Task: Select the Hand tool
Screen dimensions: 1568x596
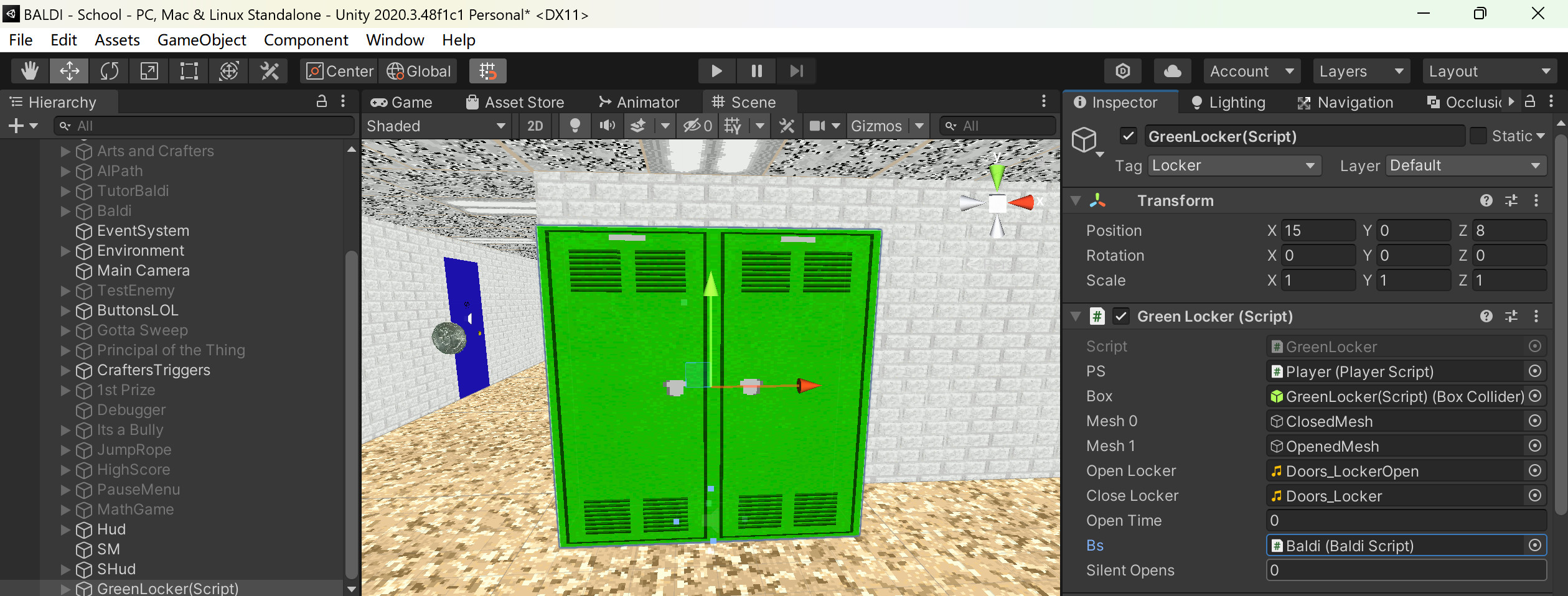Action: pyautogui.click(x=28, y=71)
